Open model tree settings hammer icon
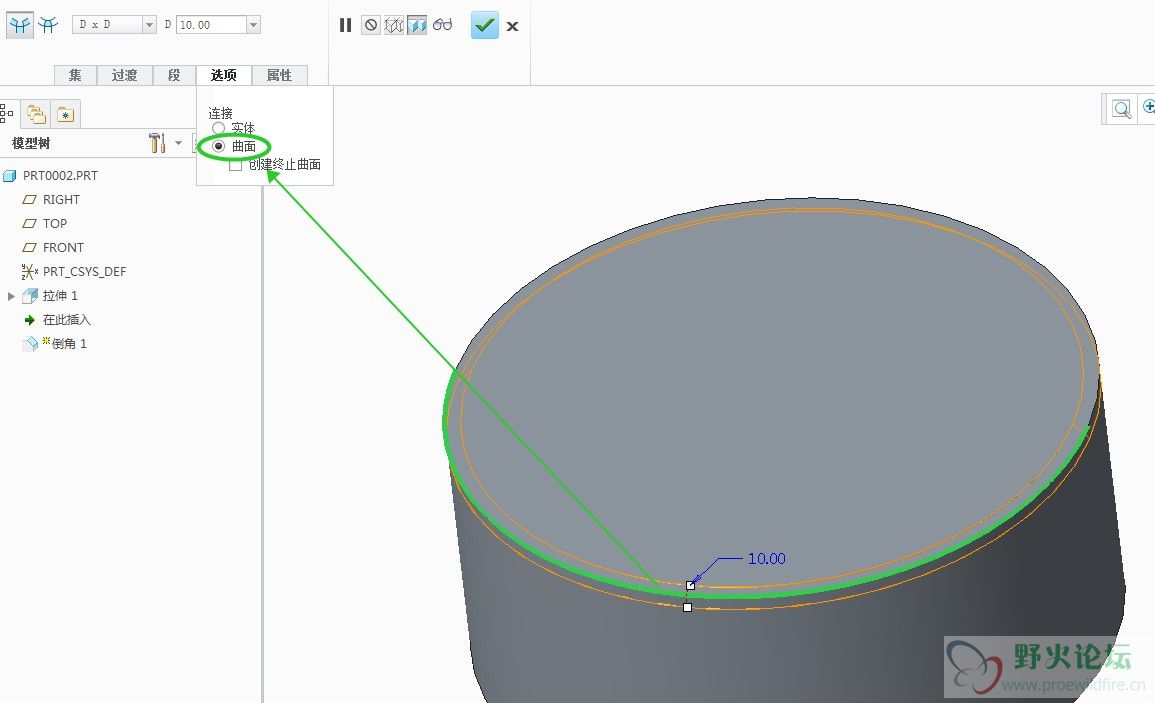This screenshot has width=1155, height=703. tap(157, 143)
